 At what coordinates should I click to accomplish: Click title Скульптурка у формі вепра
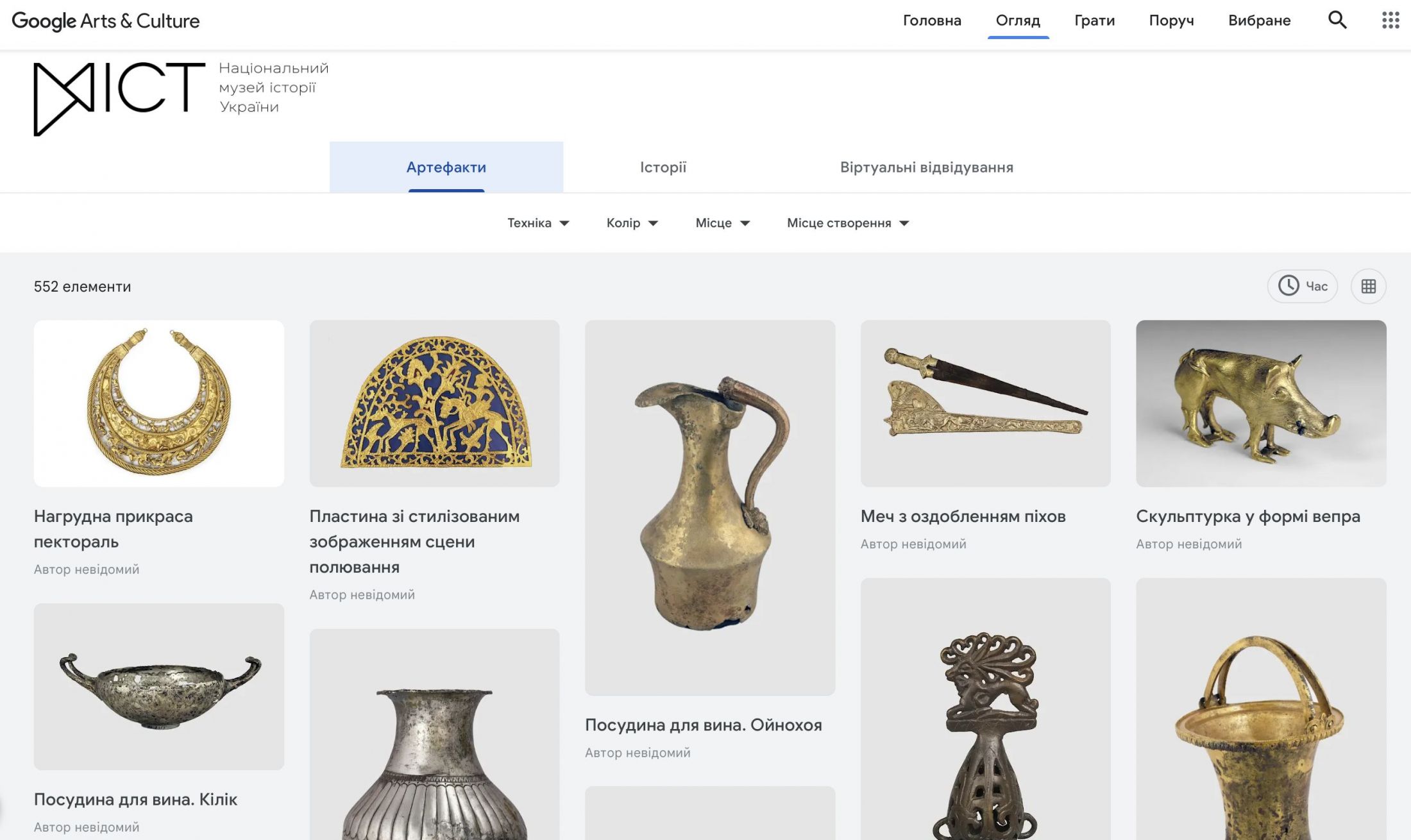1248,516
